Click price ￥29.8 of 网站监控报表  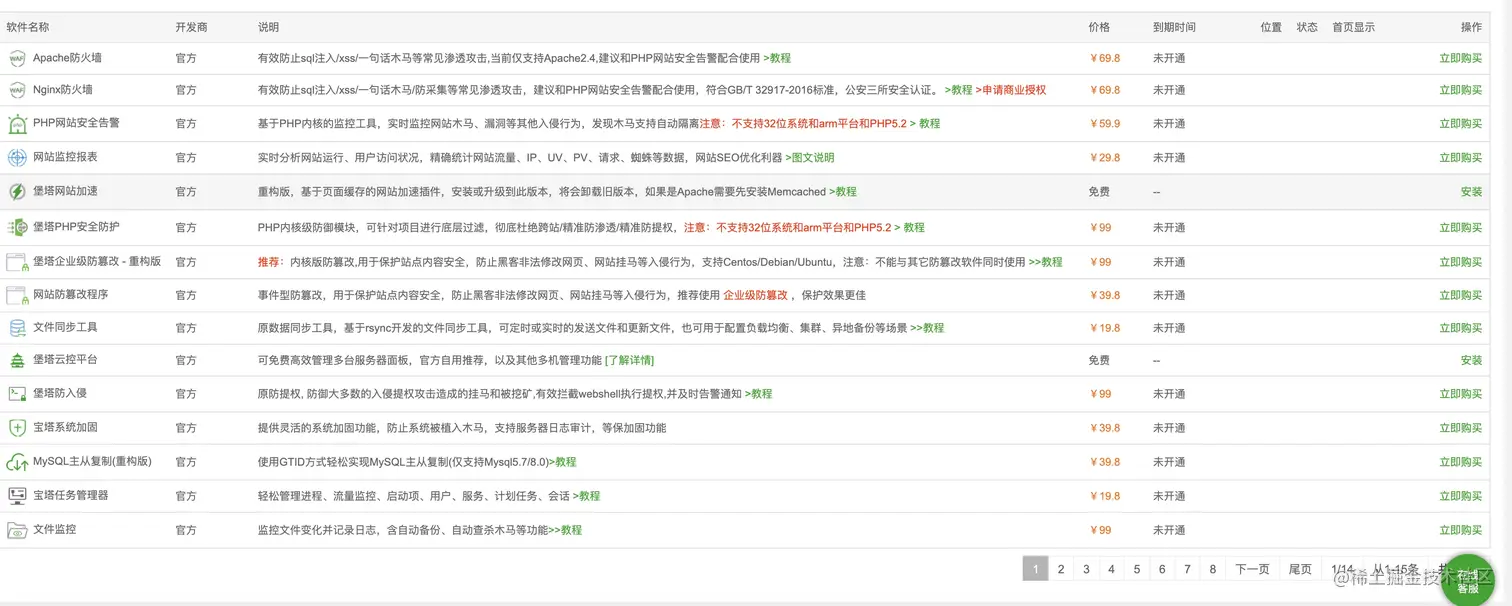click(x=1105, y=158)
